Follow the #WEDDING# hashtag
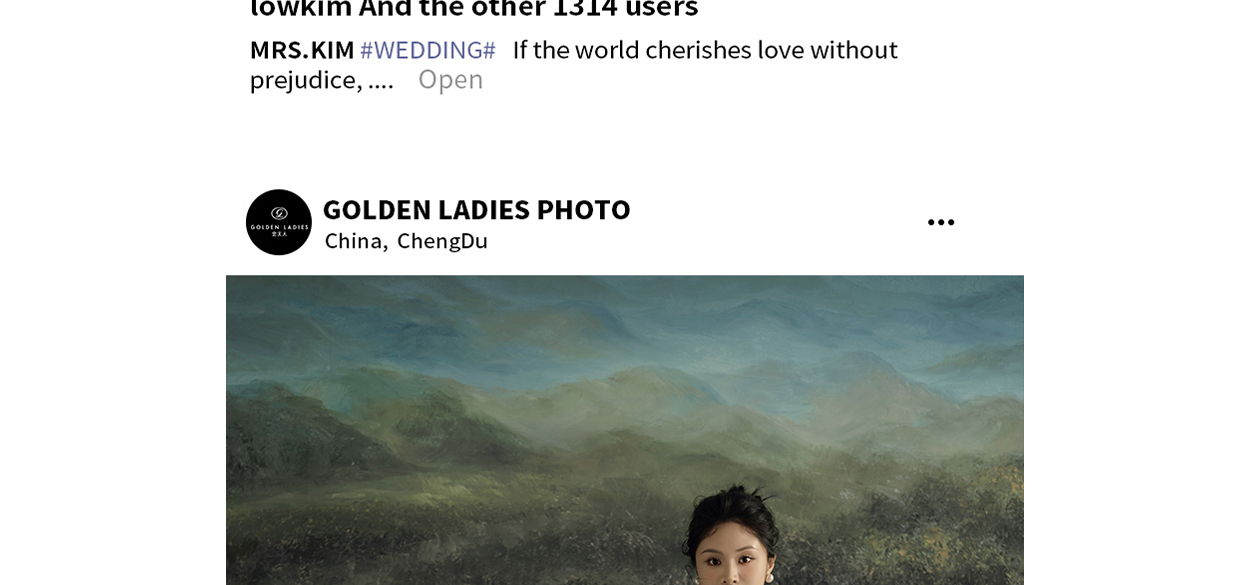The height and width of the screenshot is (585, 1250). tap(428, 50)
